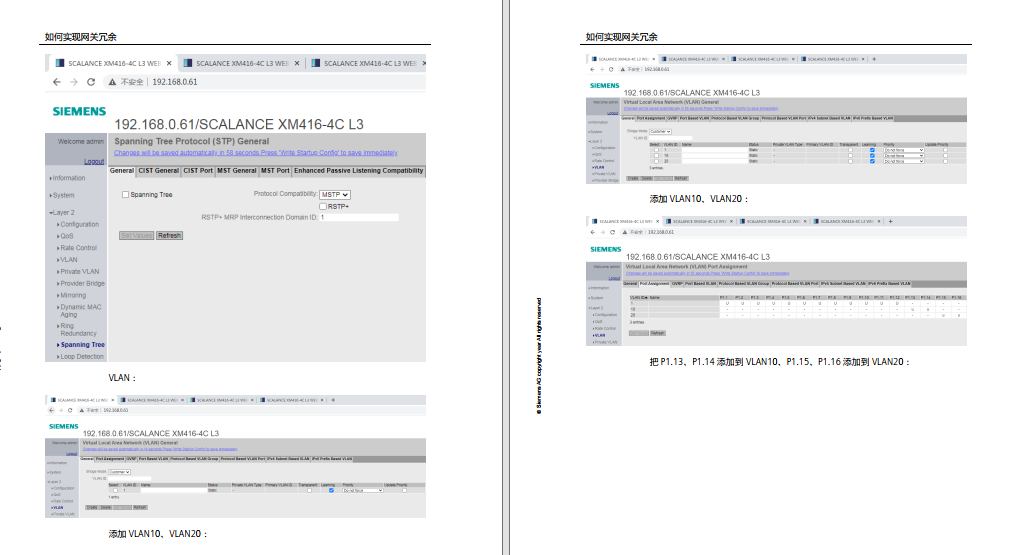Open Bridge Mode dropdown on three-entry VLAN General page
The image size is (1021, 555).
(660, 132)
